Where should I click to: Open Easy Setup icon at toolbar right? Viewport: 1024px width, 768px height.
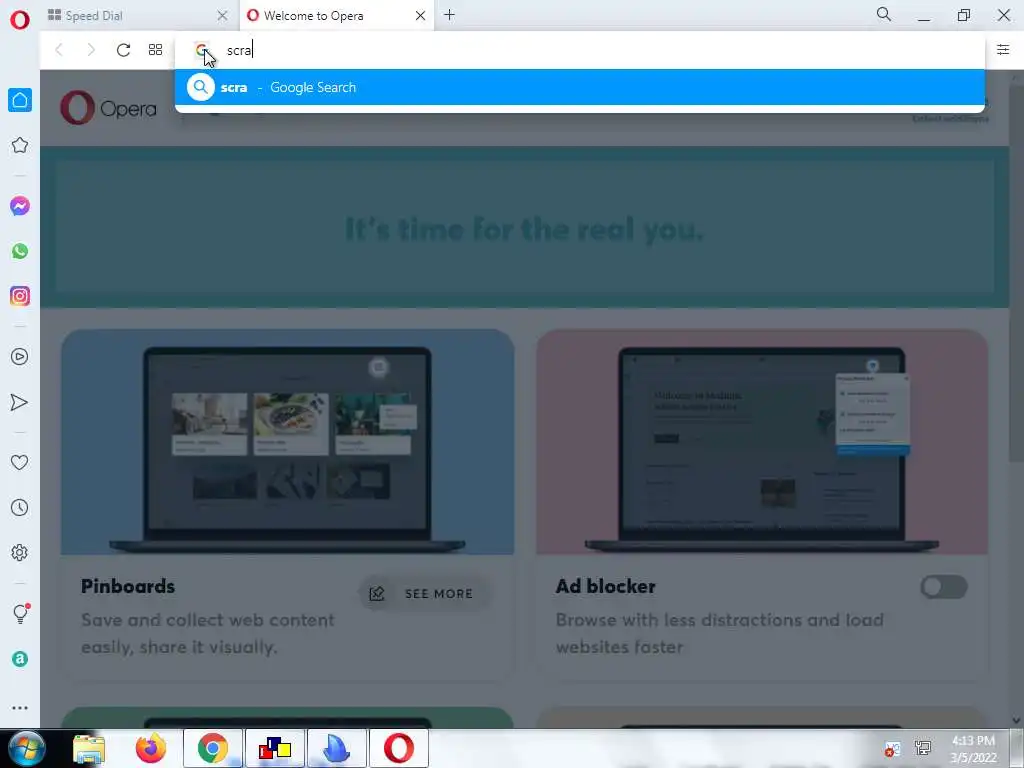[1003, 50]
